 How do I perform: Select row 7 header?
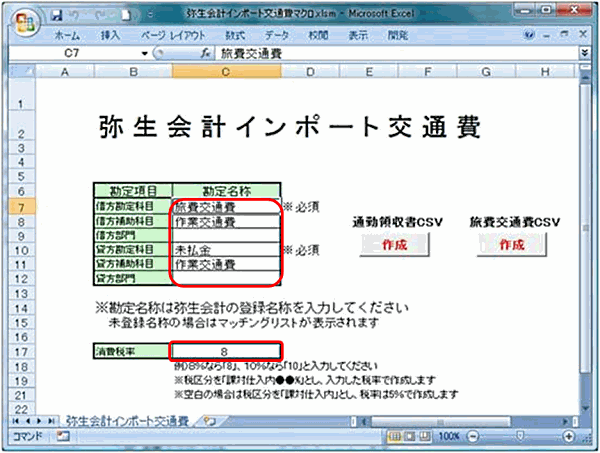tap(21, 207)
